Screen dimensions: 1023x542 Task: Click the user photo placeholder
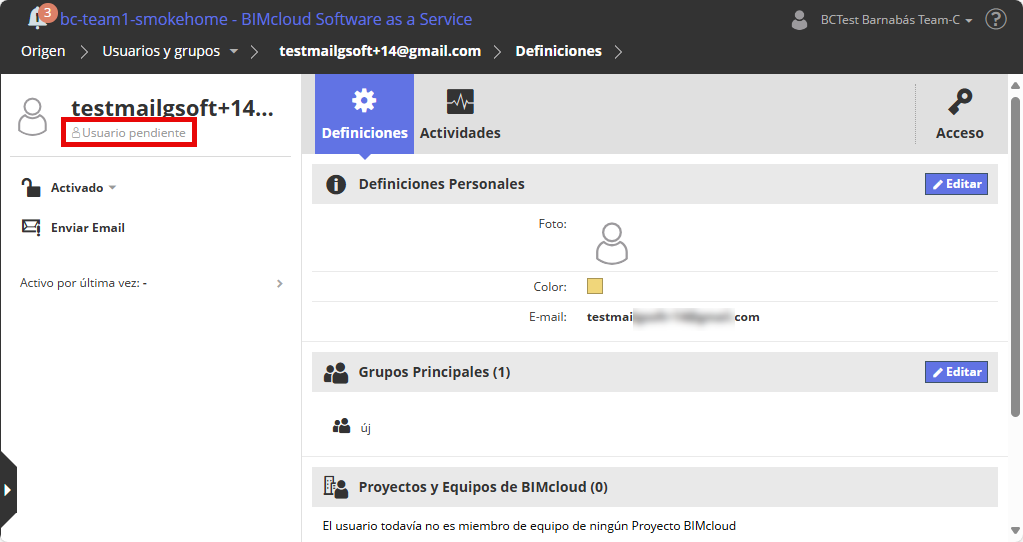coord(611,243)
